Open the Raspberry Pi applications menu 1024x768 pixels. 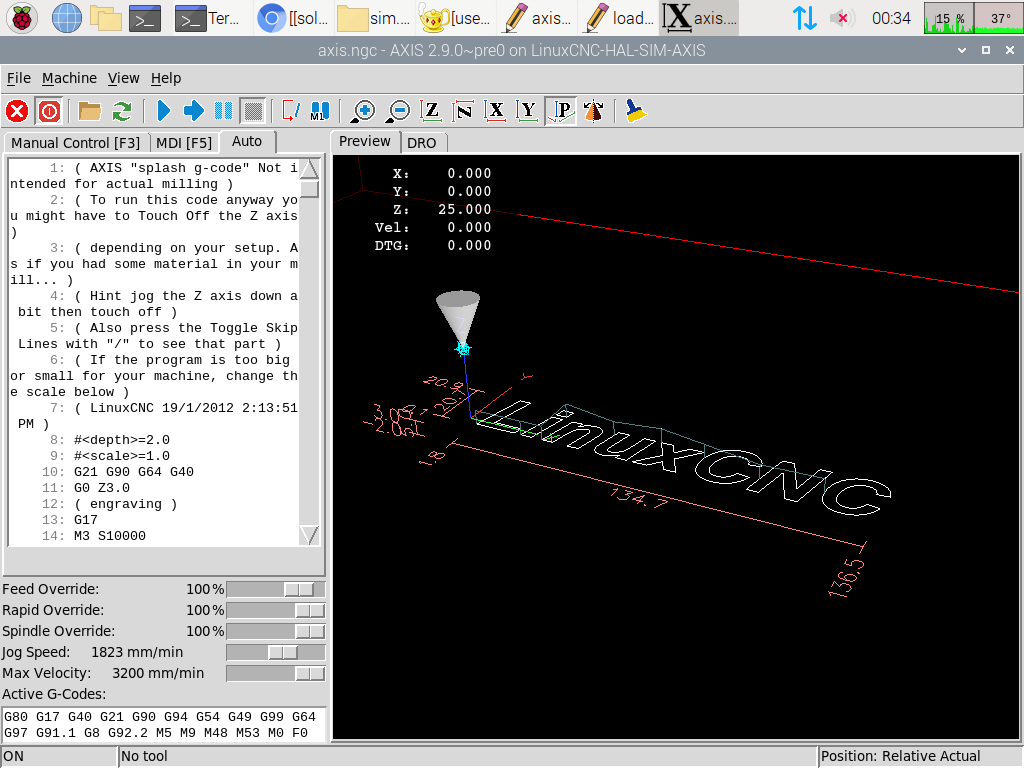[x=22, y=18]
